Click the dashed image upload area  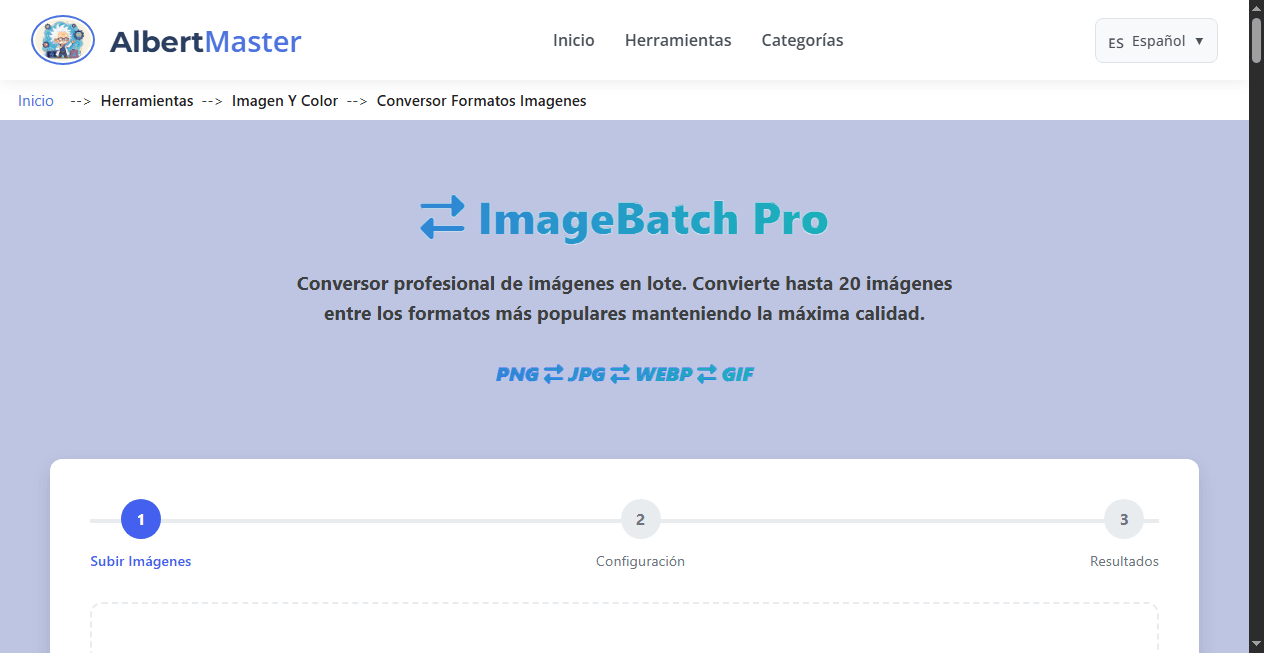tap(624, 630)
